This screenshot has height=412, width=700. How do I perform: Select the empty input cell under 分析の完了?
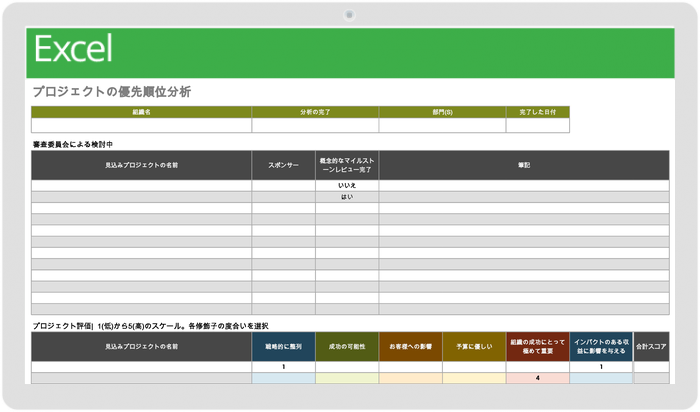[315, 125]
